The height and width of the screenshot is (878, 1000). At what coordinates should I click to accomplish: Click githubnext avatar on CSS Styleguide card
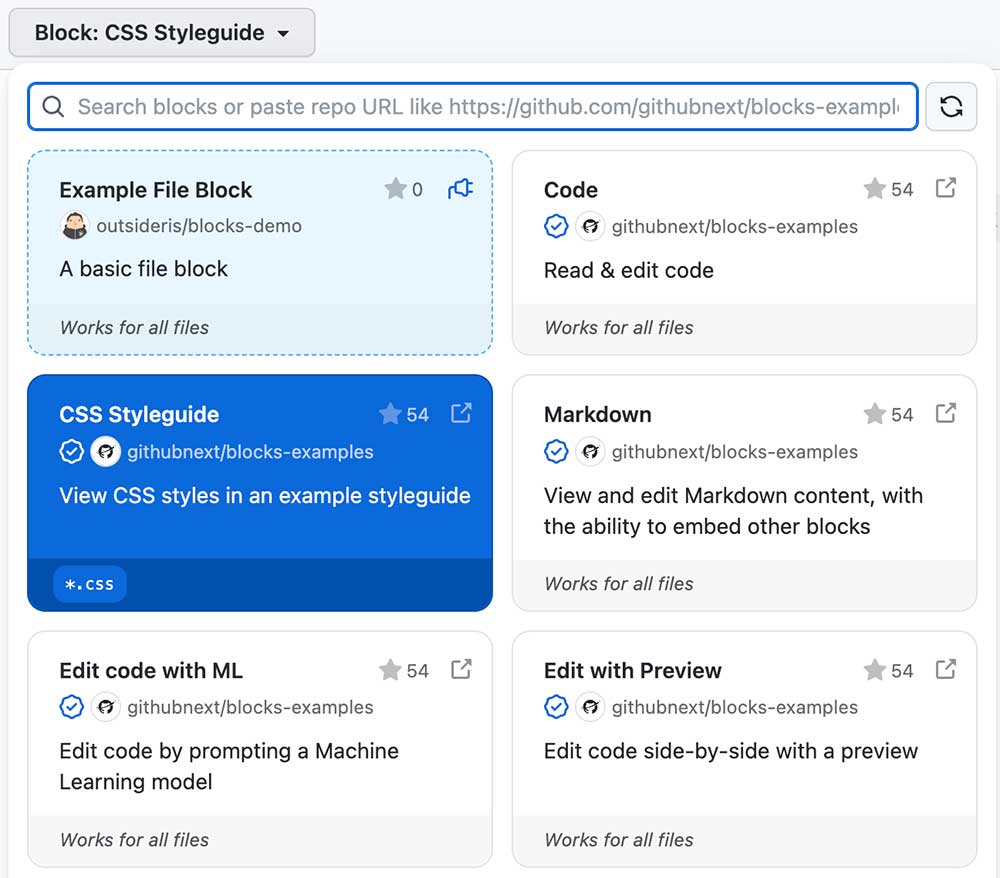click(106, 451)
